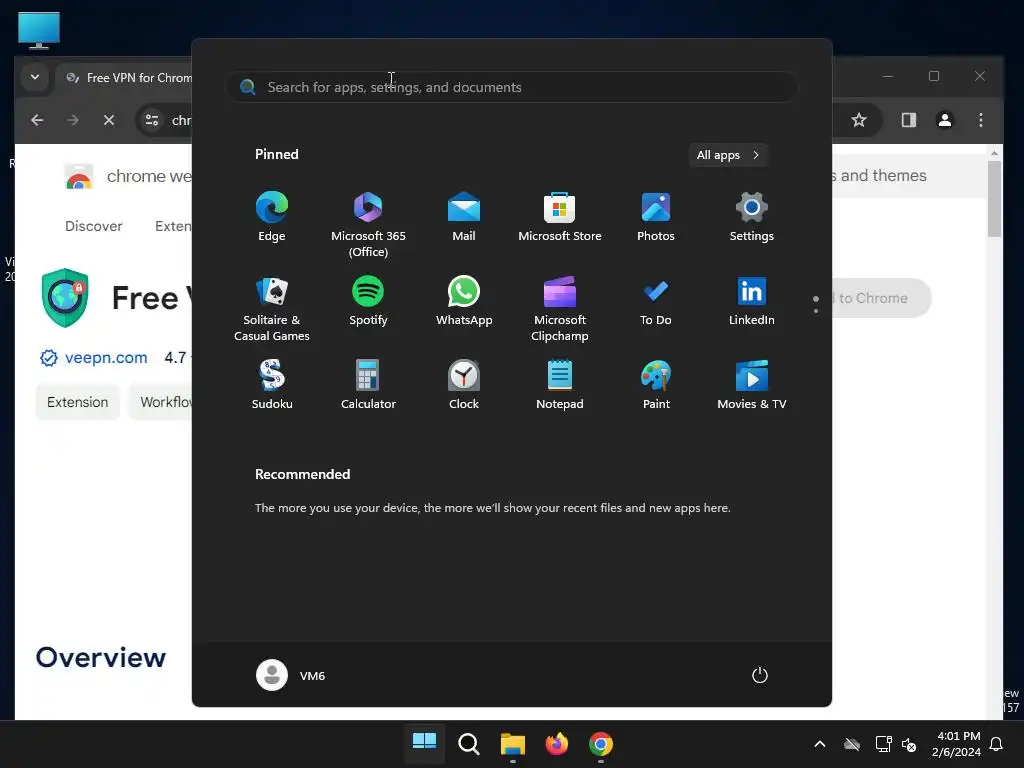Open Settings from pinned apps
Viewport: 1024px width, 768px height.
(x=752, y=217)
